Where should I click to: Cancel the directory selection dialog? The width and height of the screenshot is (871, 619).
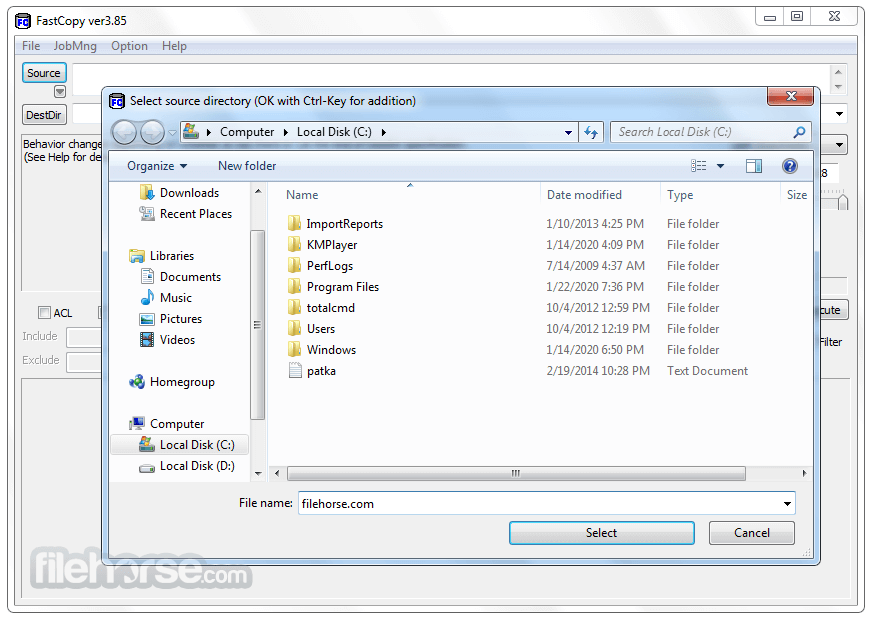point(751,532)
